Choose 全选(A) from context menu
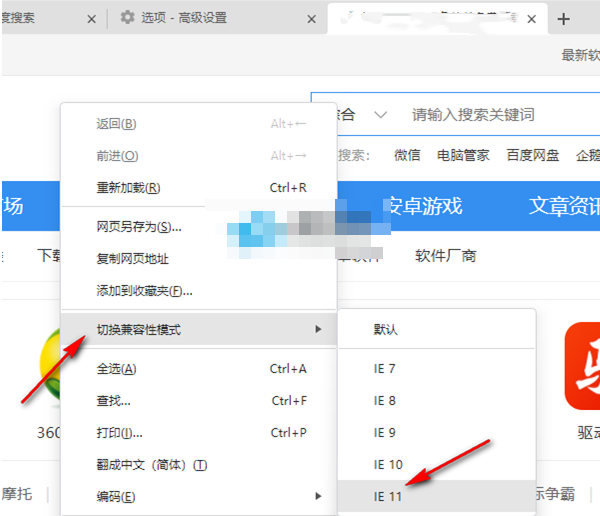600x516 pixels. point(199,369)
